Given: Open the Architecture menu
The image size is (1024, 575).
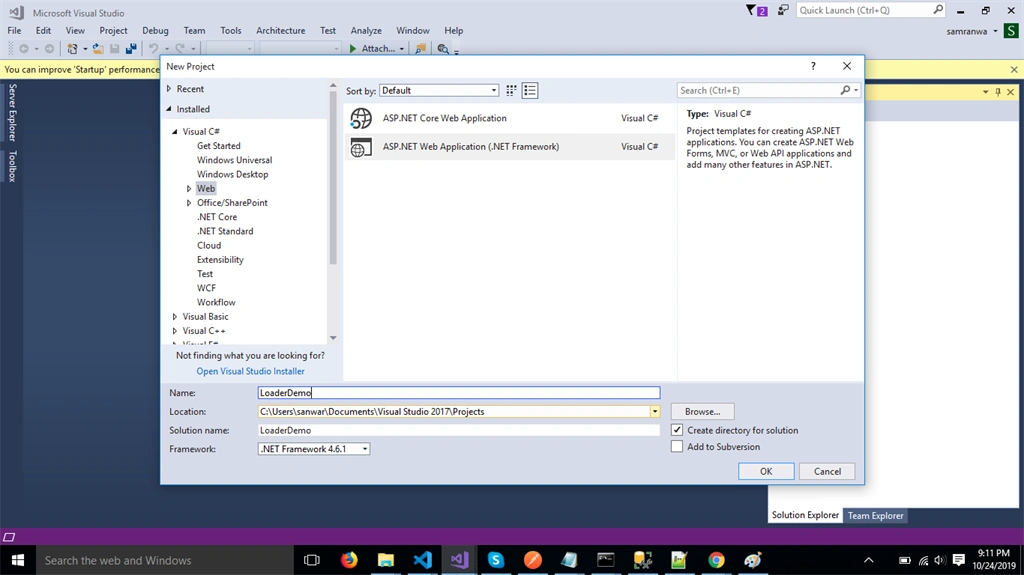Looking at the screenshot, I should pos(280,31).
